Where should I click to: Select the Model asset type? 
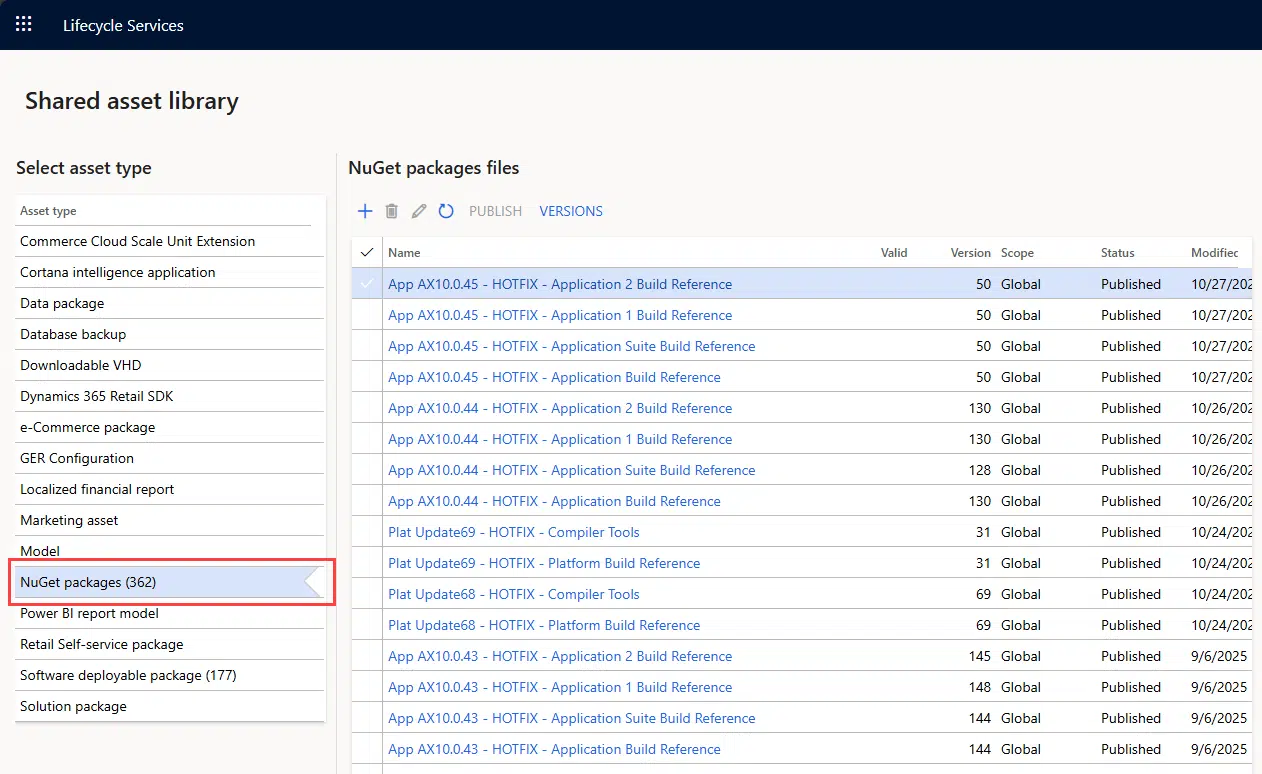40,551
